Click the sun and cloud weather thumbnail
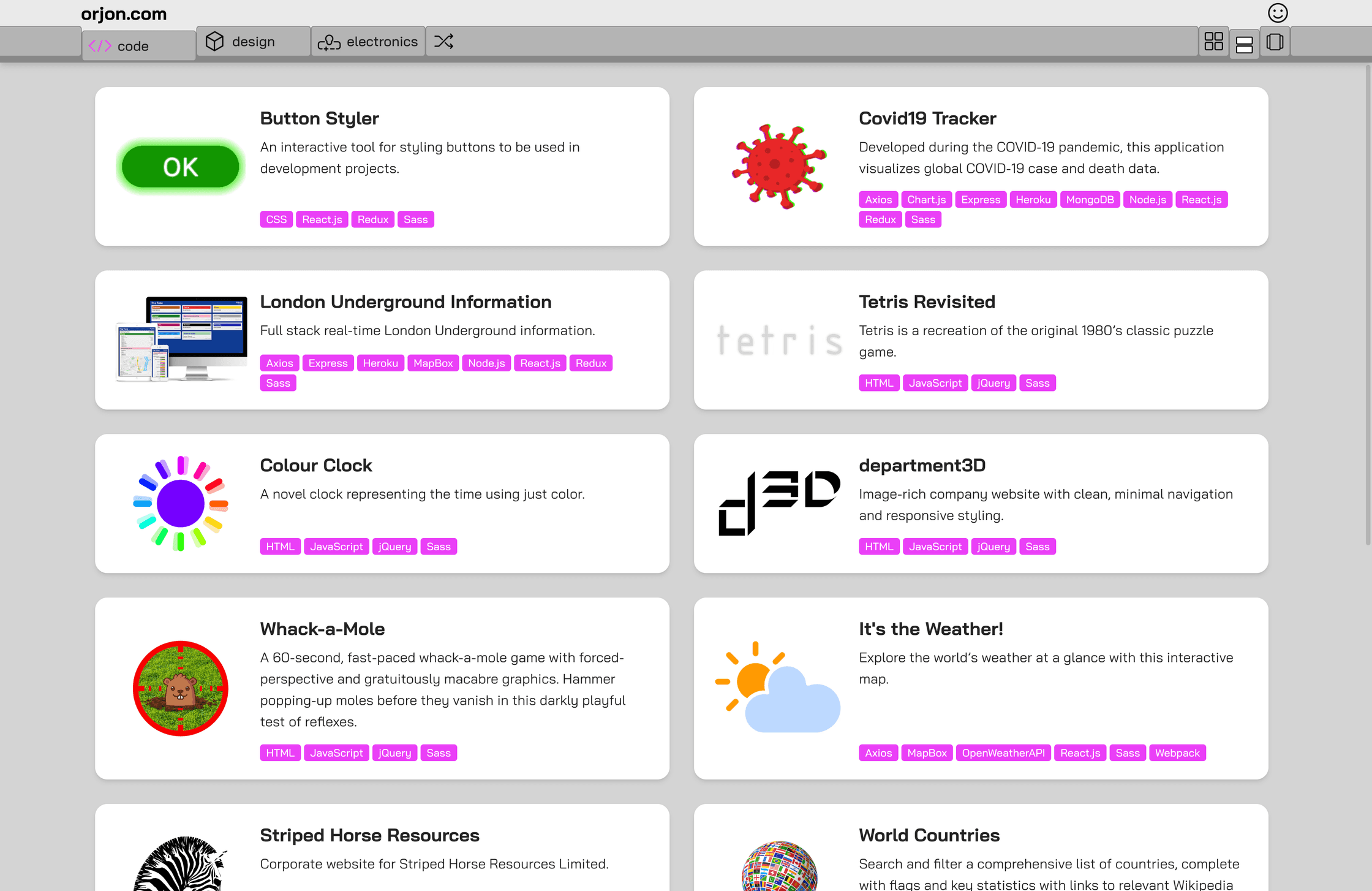Viewport: 1372px width, 891px height. (x=778, y=687)
